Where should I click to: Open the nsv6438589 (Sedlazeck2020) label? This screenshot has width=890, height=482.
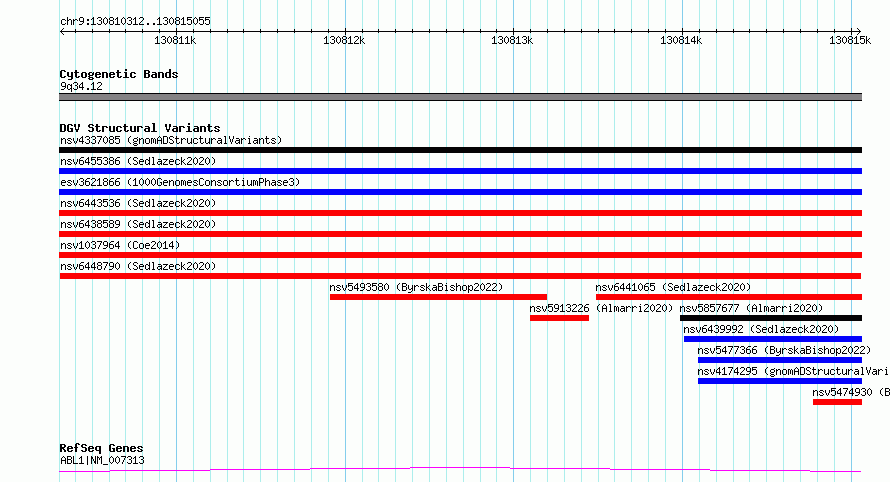(138, 224)
